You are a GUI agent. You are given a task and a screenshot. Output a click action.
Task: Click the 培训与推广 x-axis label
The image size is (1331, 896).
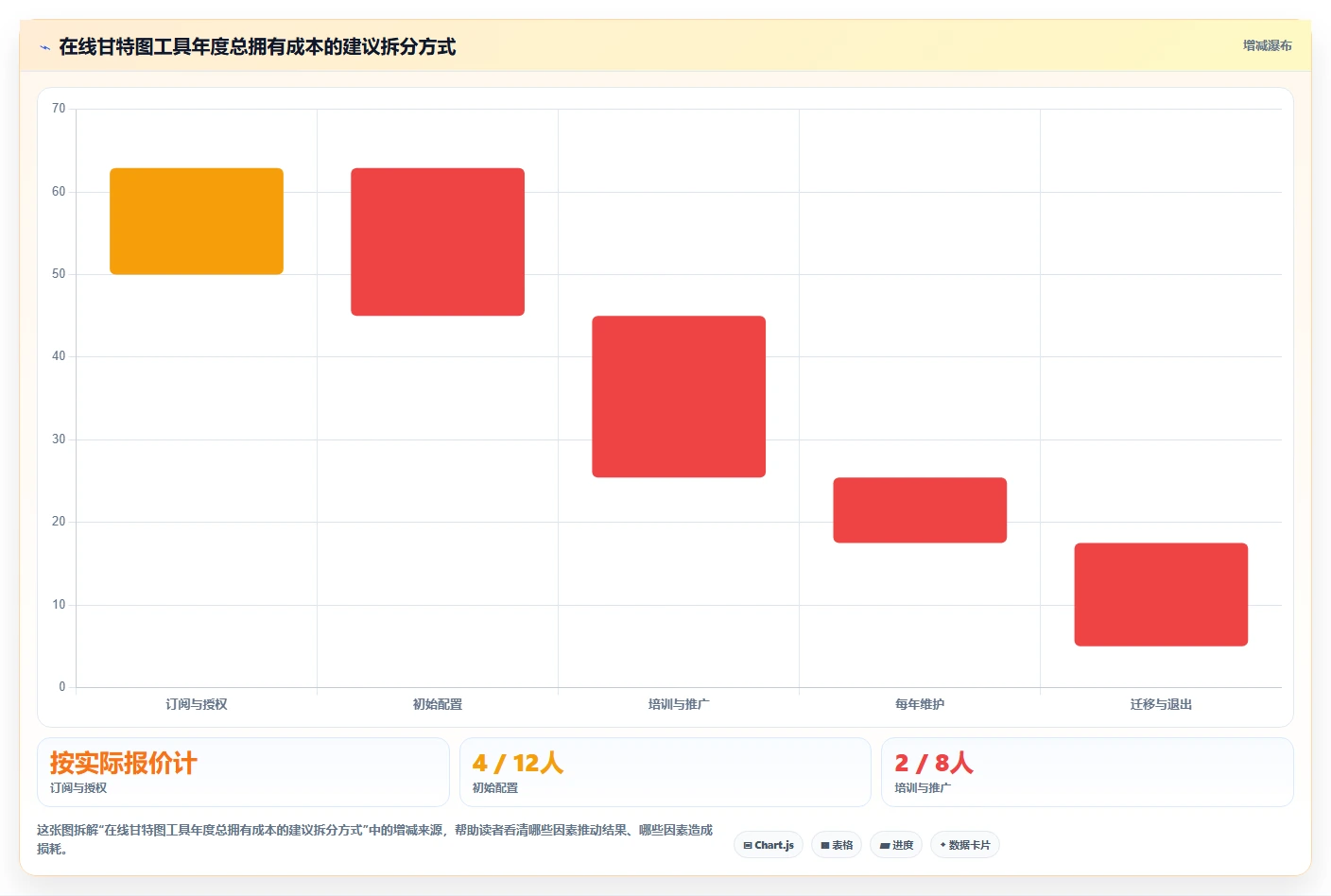coord(679,704)
